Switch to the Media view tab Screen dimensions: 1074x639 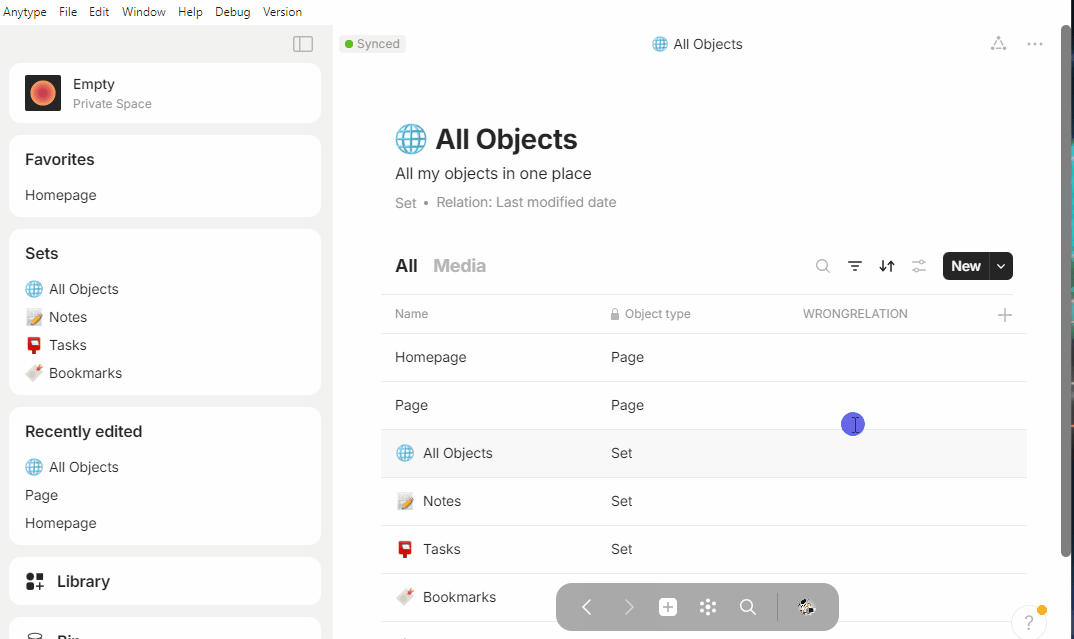[x=459, y=266]
